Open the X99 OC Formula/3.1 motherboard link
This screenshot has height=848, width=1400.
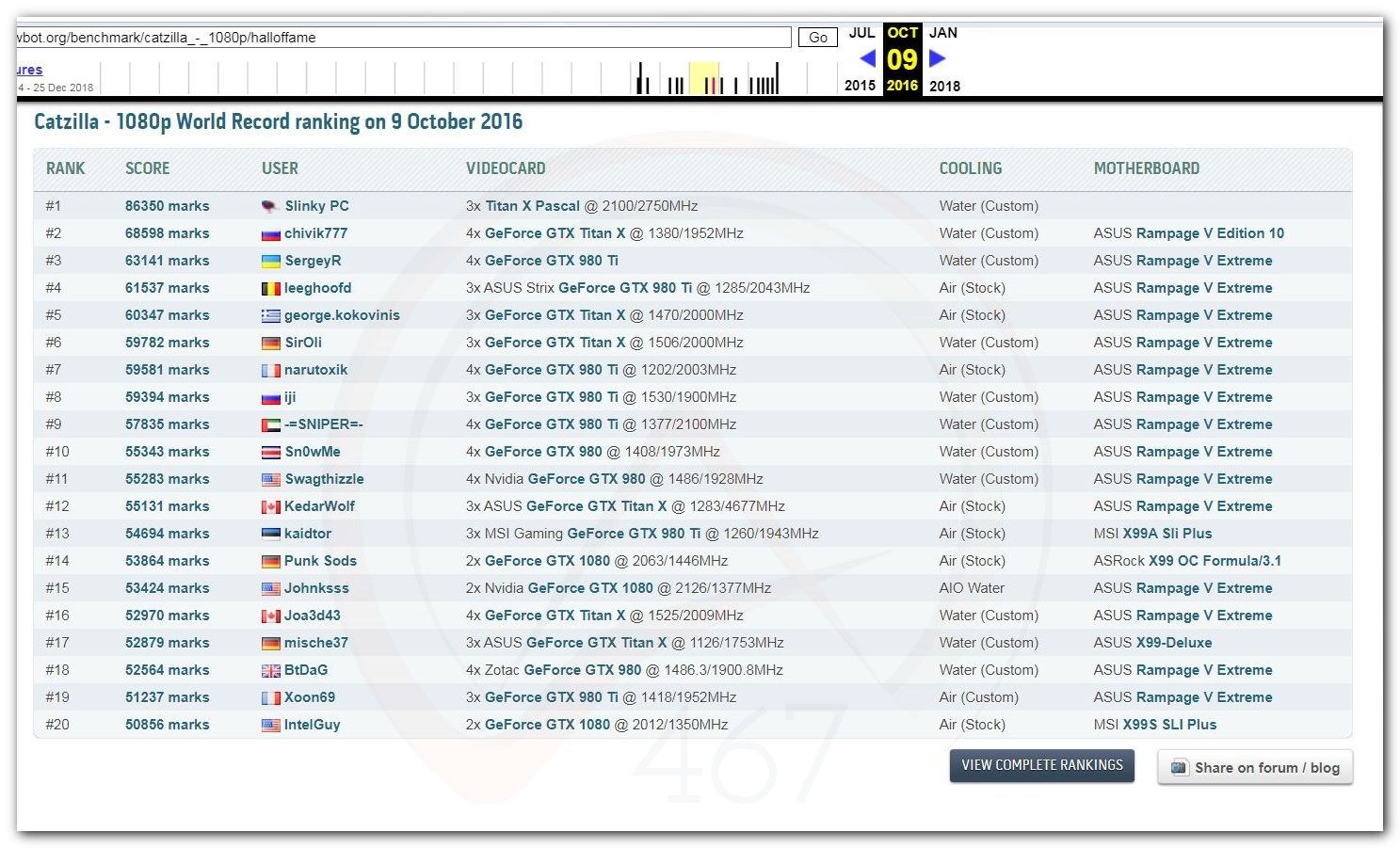point(1215,561)
